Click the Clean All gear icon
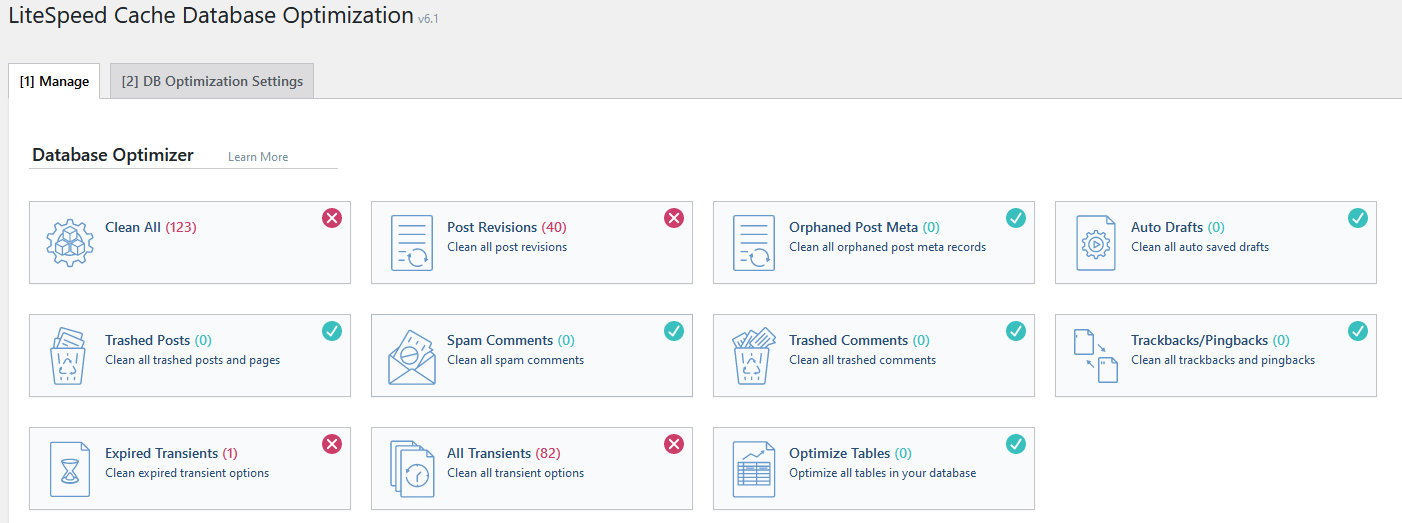The image size is (1402, 523). point(70,242)
